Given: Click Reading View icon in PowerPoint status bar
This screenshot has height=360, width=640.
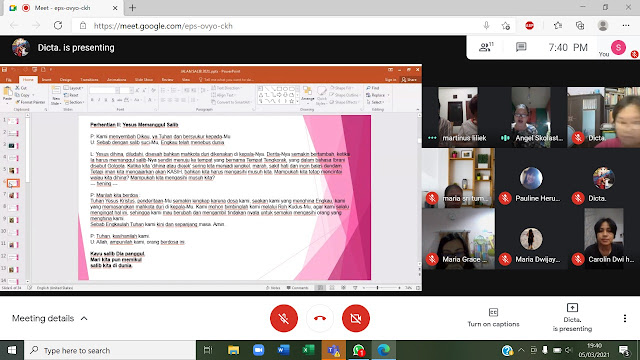Looking at the screenshot, I should [343, 288].
